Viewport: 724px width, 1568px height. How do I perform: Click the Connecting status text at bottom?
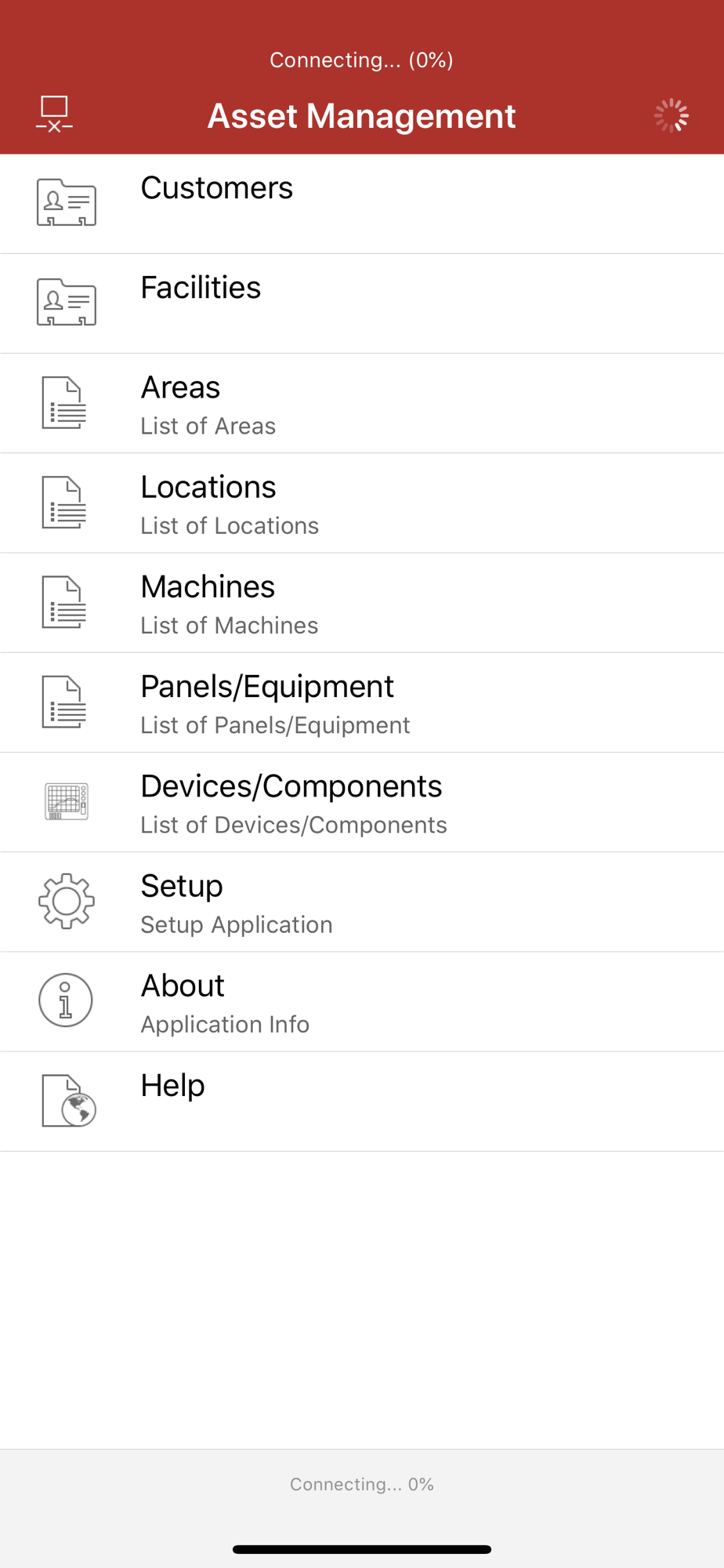click(x=362, y=1484)
